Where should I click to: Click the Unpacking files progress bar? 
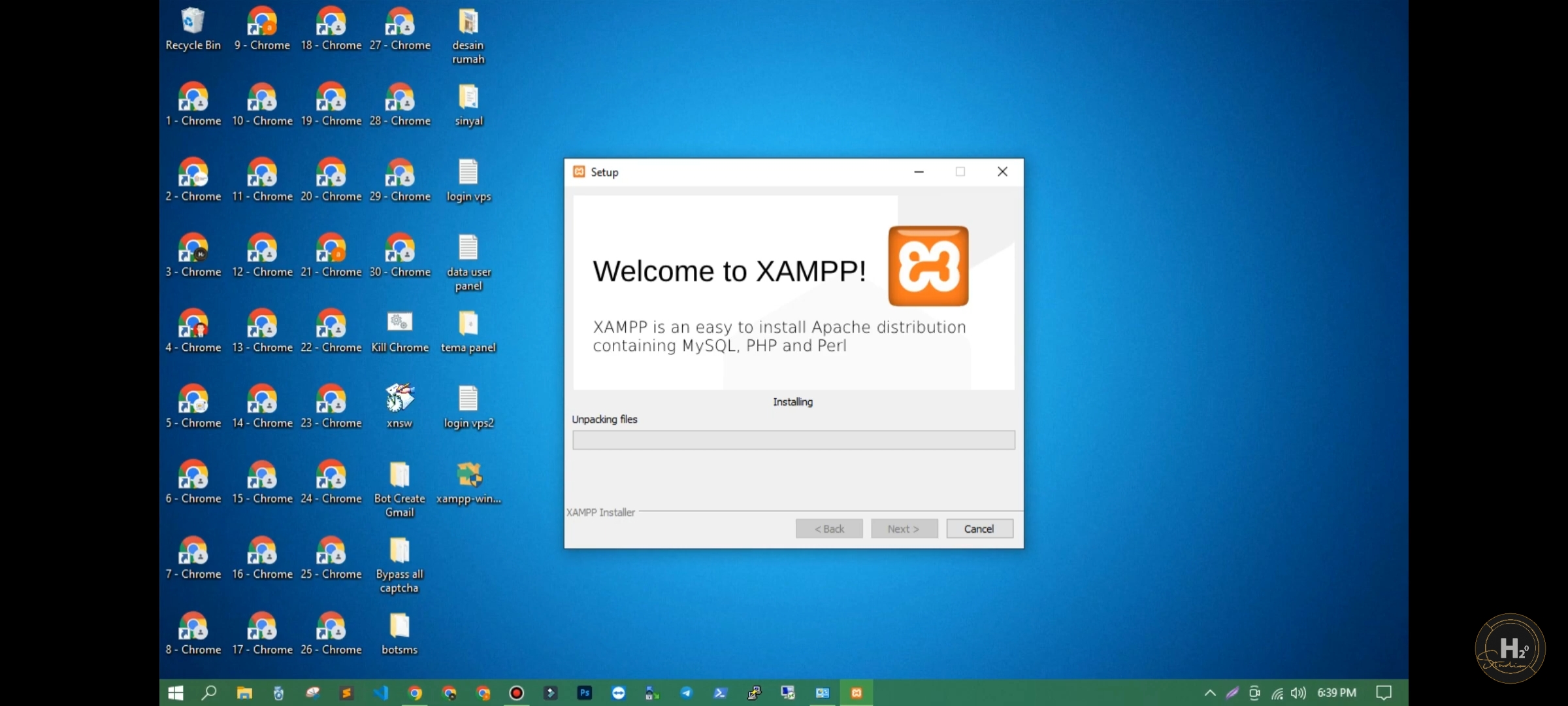tap(794, 440)
